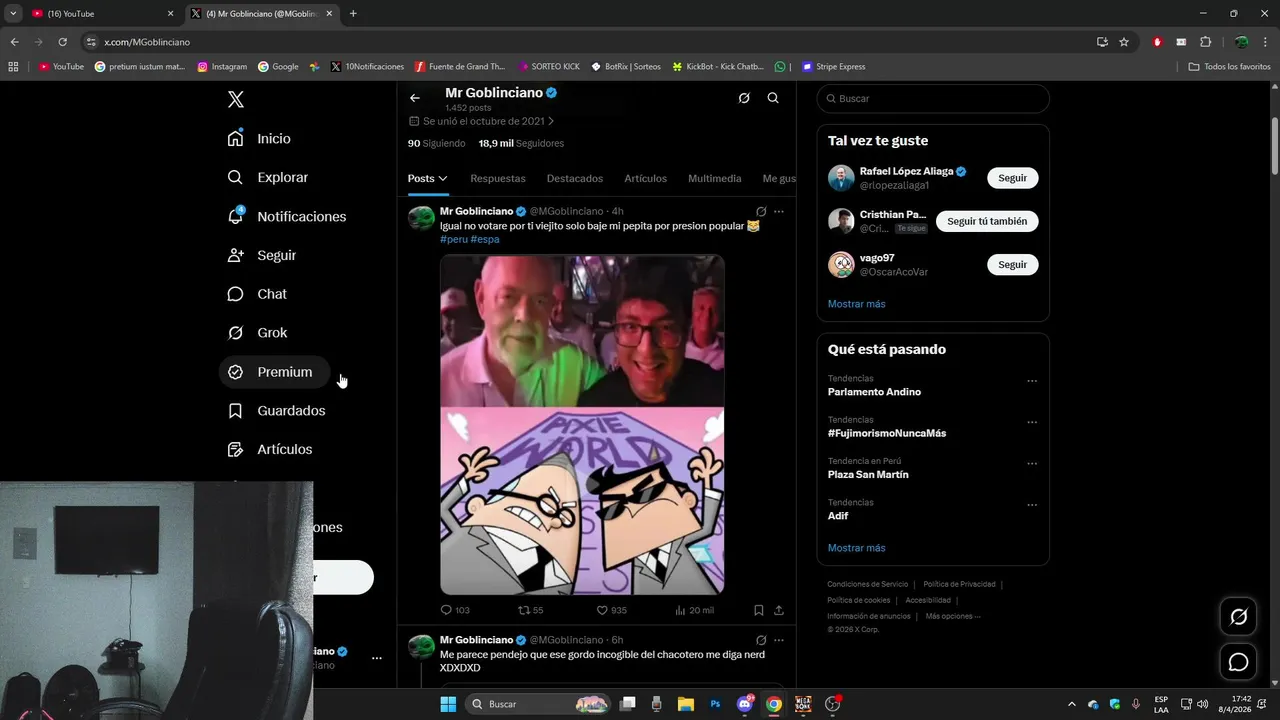Go back using the profile back arrow
This screenshot has height=720, width=1280.
[x=415, y=98]
